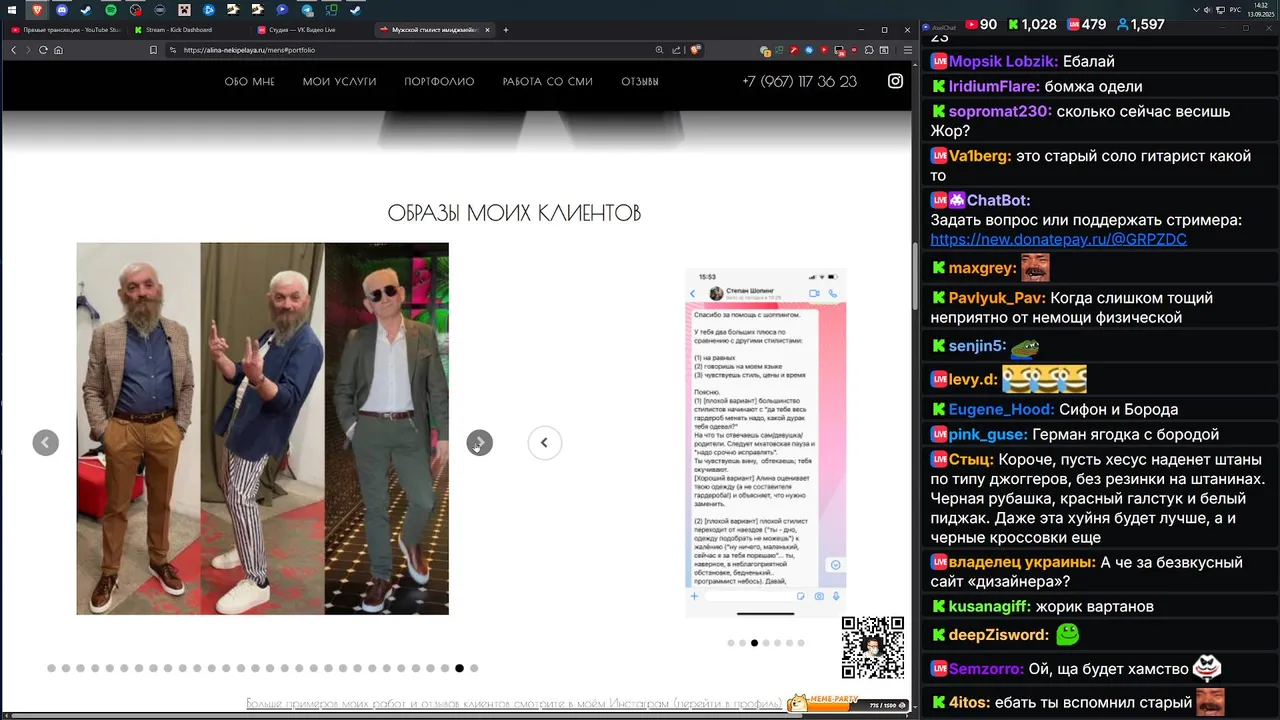Viewport: 1280px width, 720px height.
Task: Call the +7 (967) 117 36 23 number
Action: click(799, 82)
